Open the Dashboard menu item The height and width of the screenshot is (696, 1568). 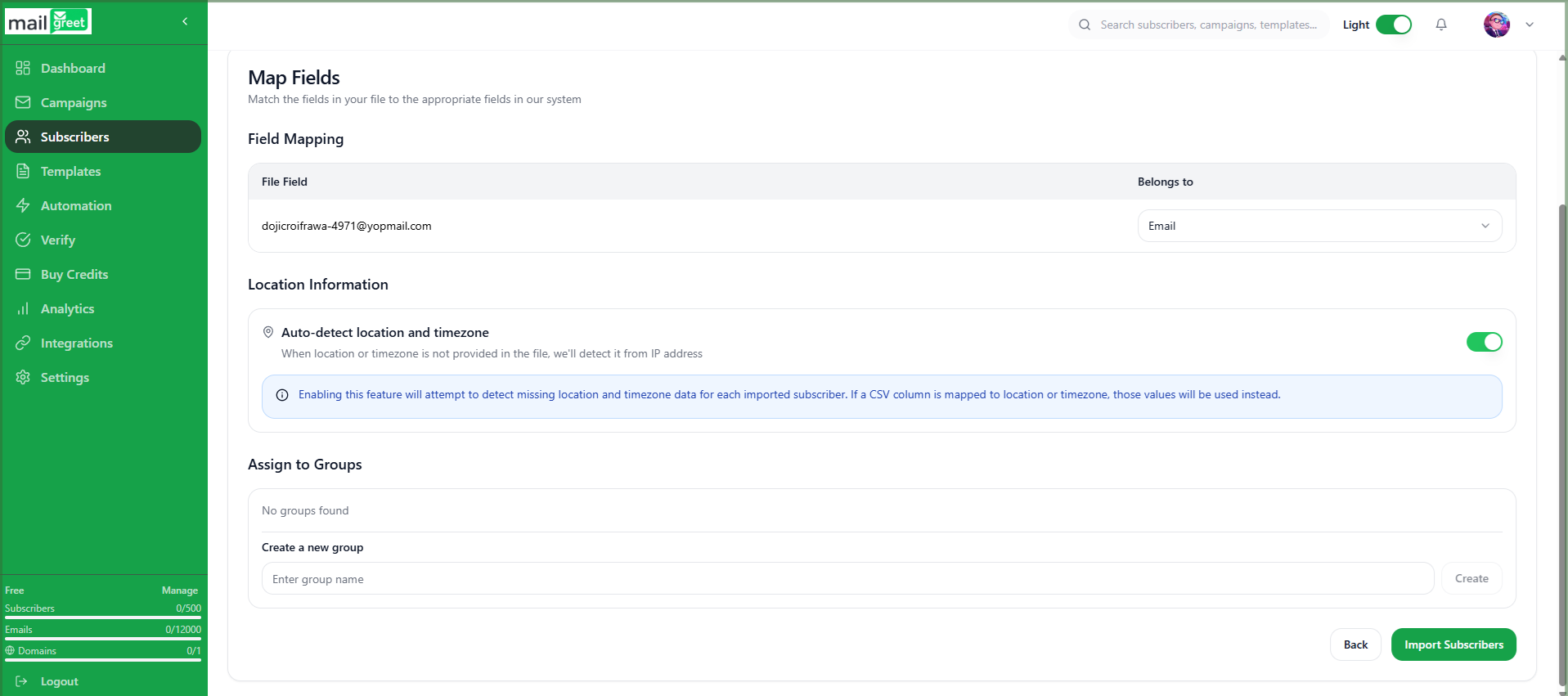click(103, 68)
